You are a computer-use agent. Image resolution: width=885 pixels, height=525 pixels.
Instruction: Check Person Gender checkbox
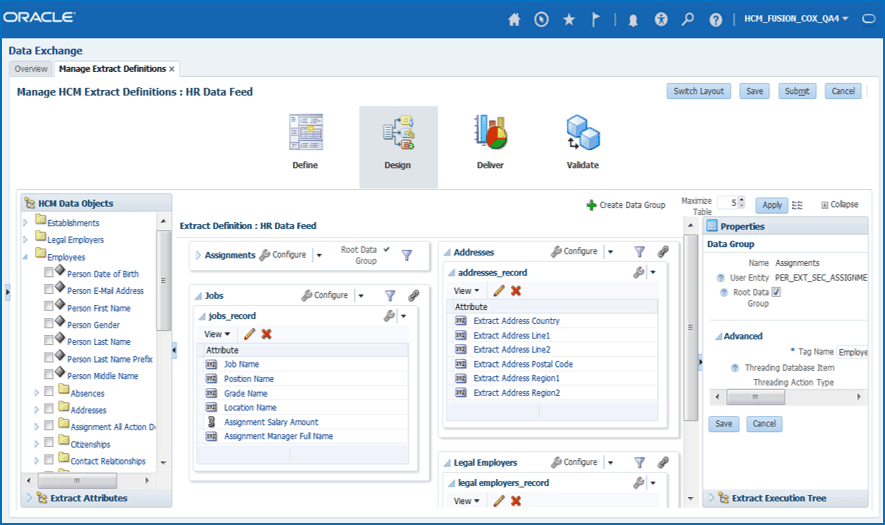click(49, 323)
